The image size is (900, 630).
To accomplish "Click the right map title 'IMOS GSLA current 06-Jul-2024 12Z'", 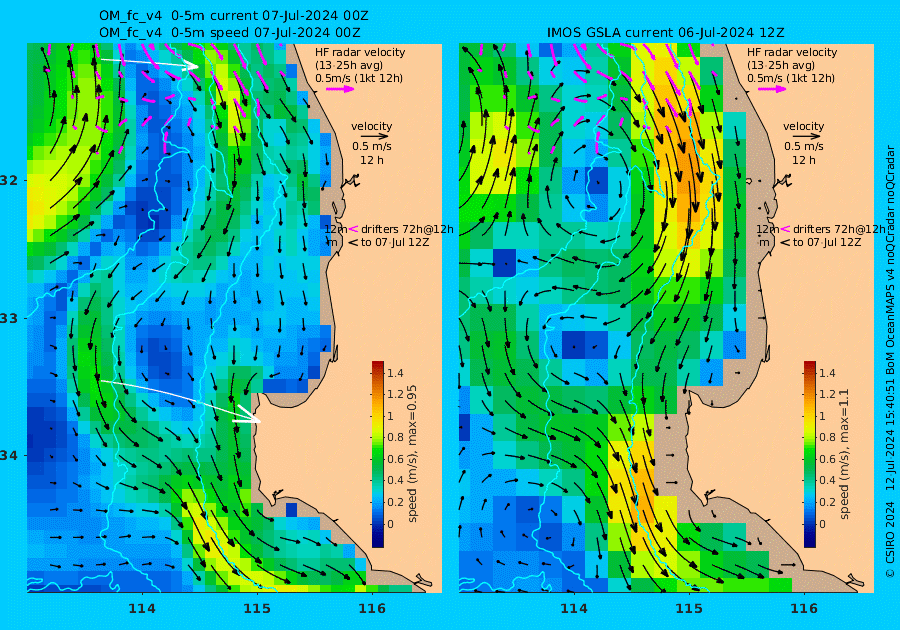I will pos(665,32).
